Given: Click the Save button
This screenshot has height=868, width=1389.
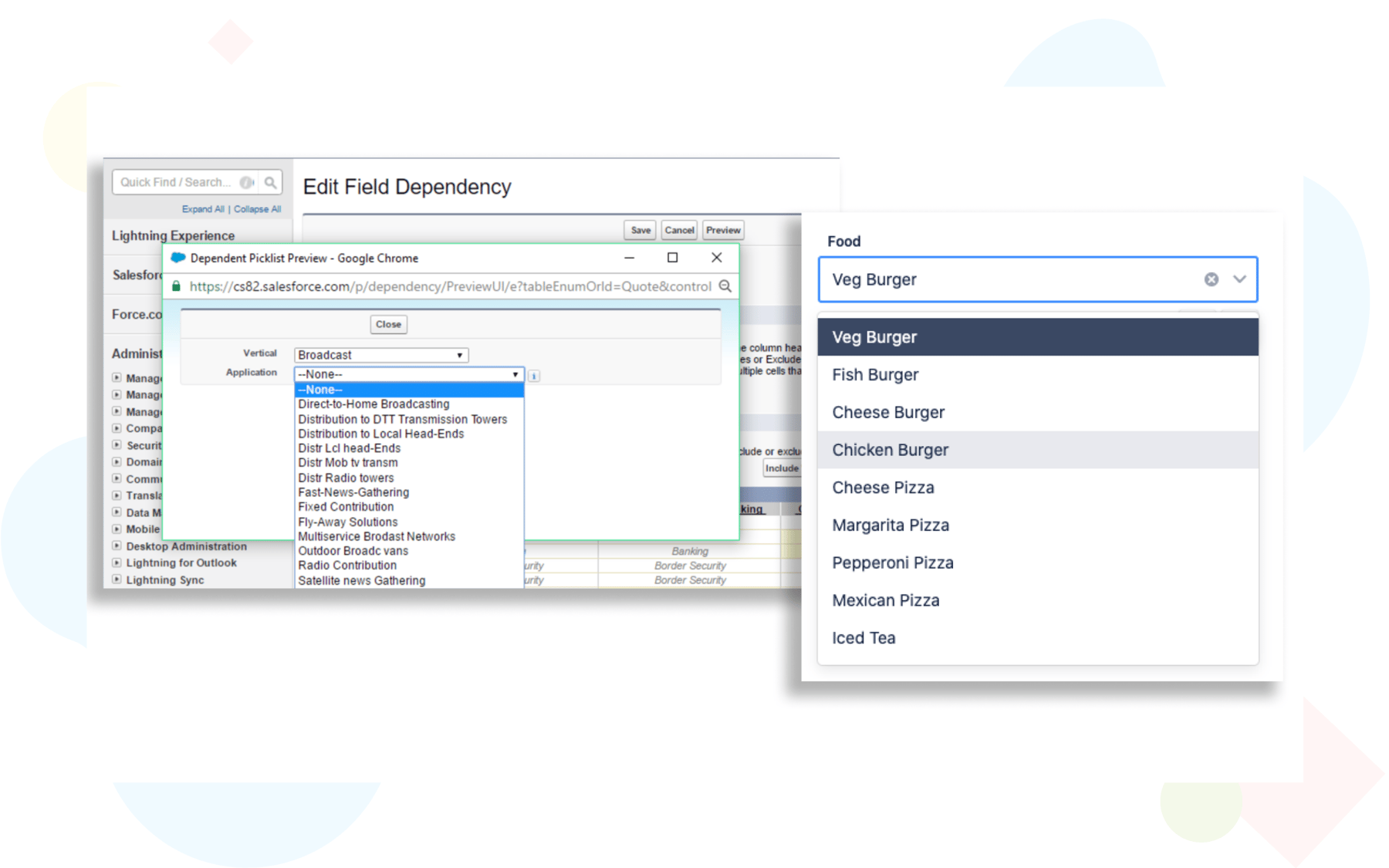Looking at the screenshot, I should 640,230.
